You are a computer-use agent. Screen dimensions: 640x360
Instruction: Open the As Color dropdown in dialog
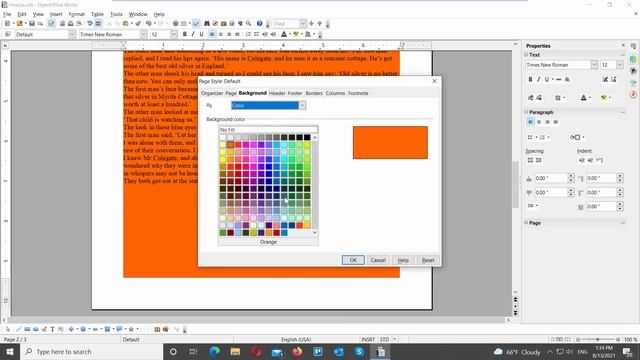tap(302, 105)
